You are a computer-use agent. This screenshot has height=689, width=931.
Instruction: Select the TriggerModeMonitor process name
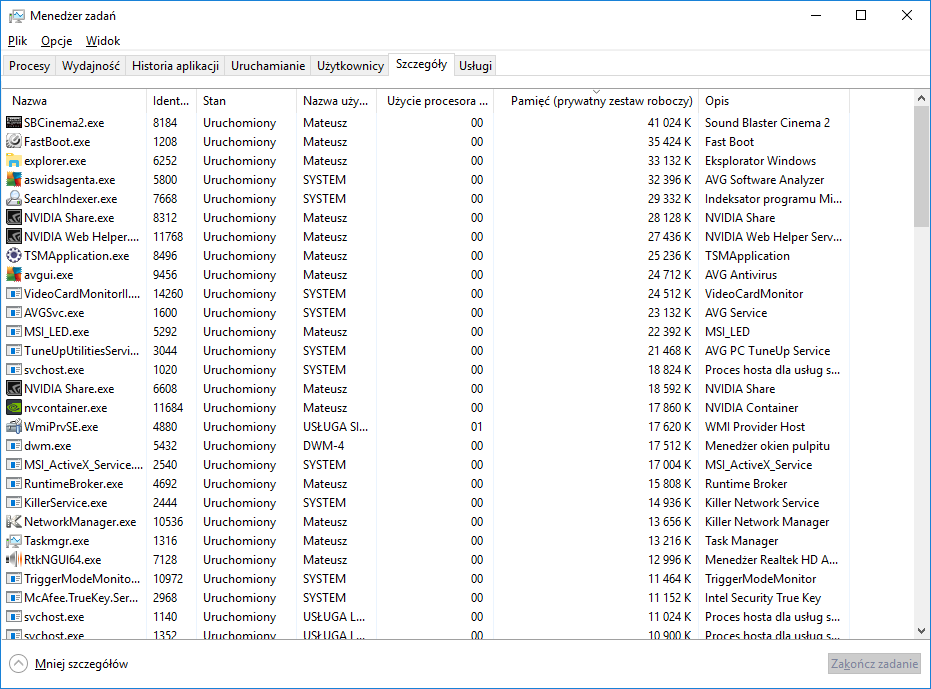(82, 579)
